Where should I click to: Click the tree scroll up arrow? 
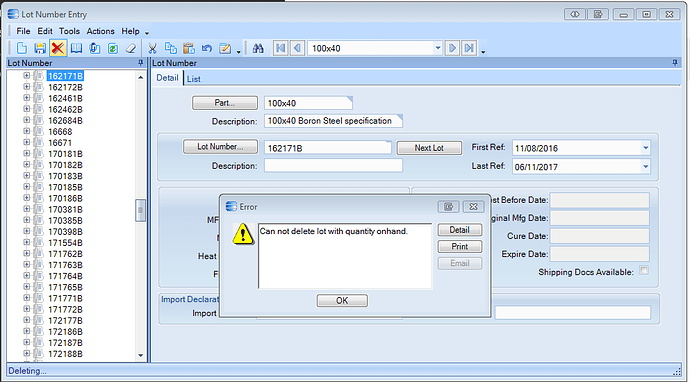[140, 77]
